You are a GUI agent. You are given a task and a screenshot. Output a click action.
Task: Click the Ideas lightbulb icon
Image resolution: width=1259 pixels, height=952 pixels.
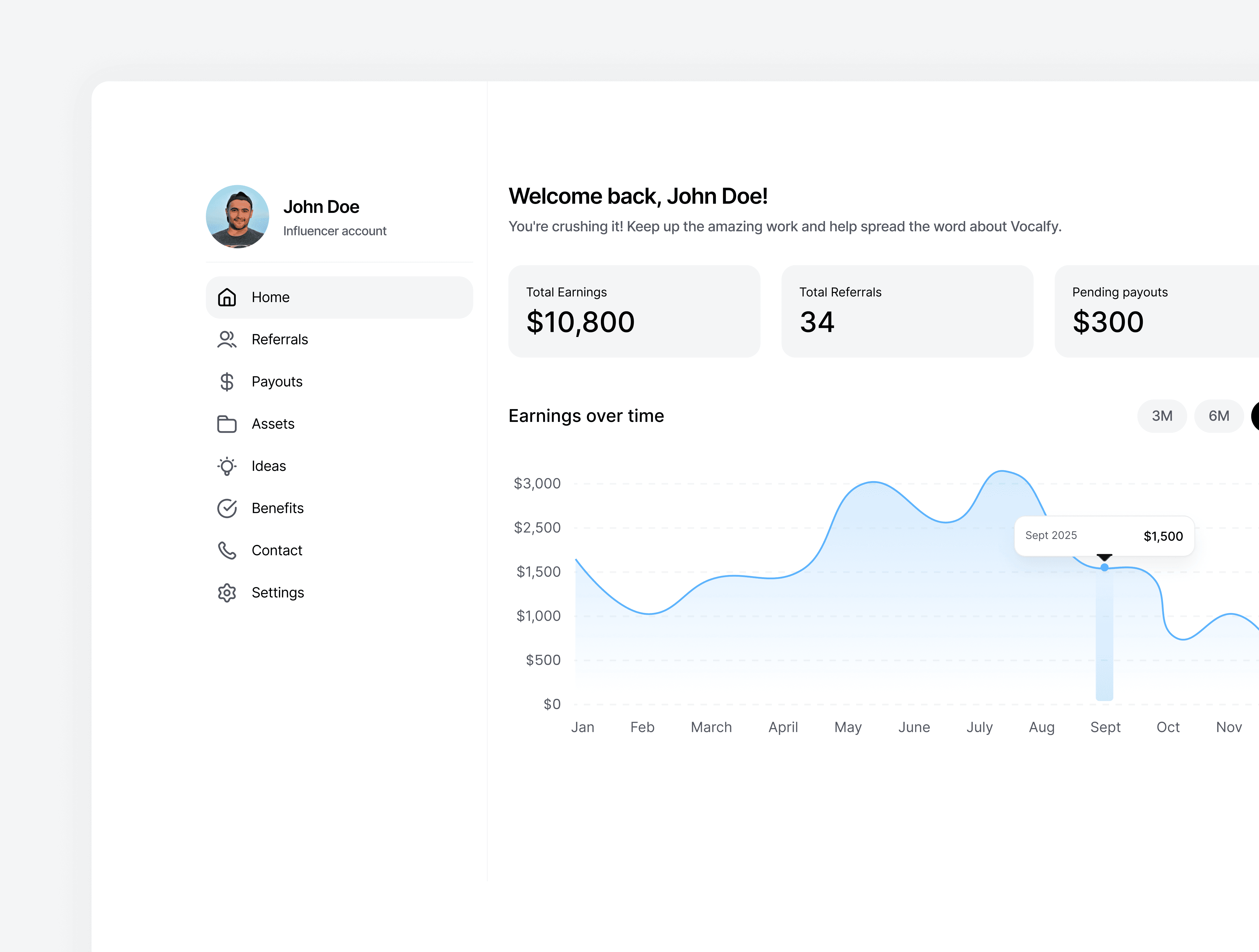(x=227, y=466)
